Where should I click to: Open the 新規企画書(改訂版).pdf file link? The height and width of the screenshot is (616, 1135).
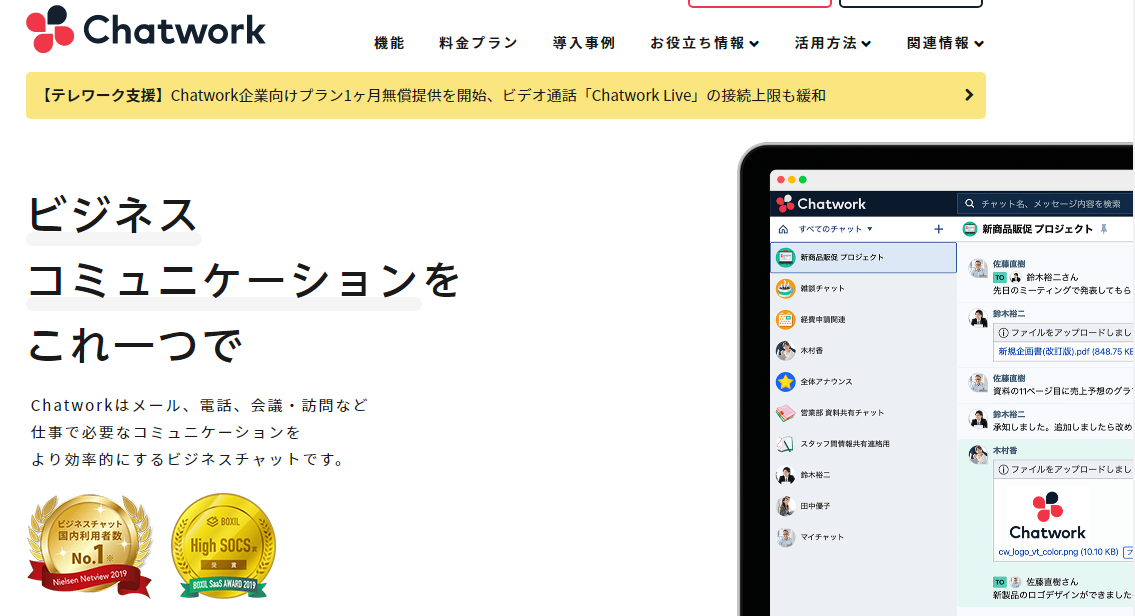tap(1066, 352)
